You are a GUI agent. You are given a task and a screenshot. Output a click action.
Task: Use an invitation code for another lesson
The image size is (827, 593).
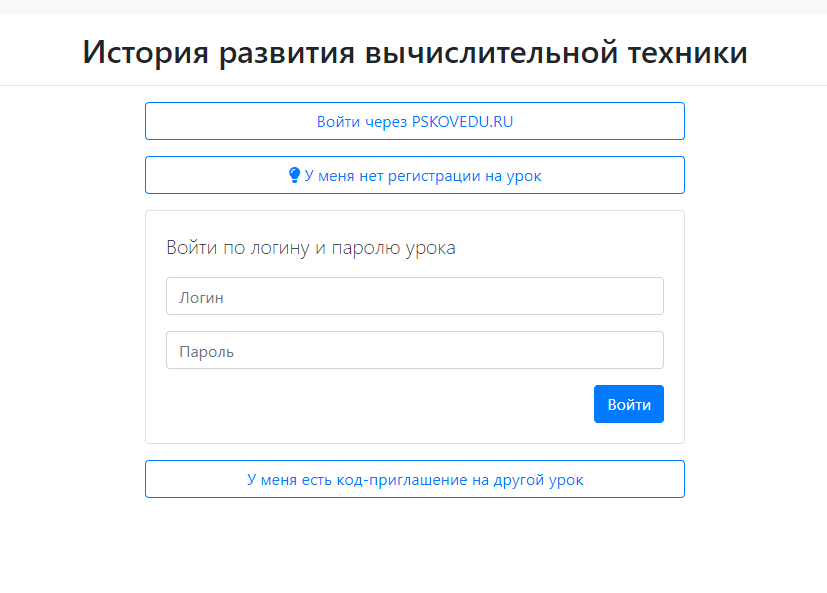pyautogui.click(x=415, y=479)
